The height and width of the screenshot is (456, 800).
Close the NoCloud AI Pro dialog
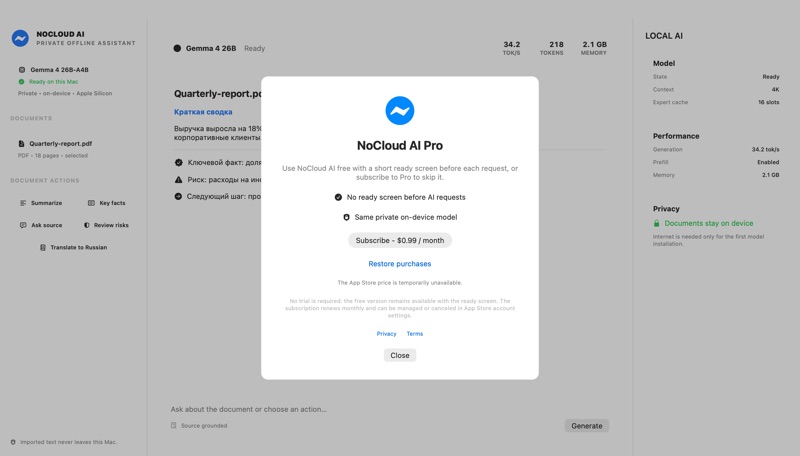(399, 356)
